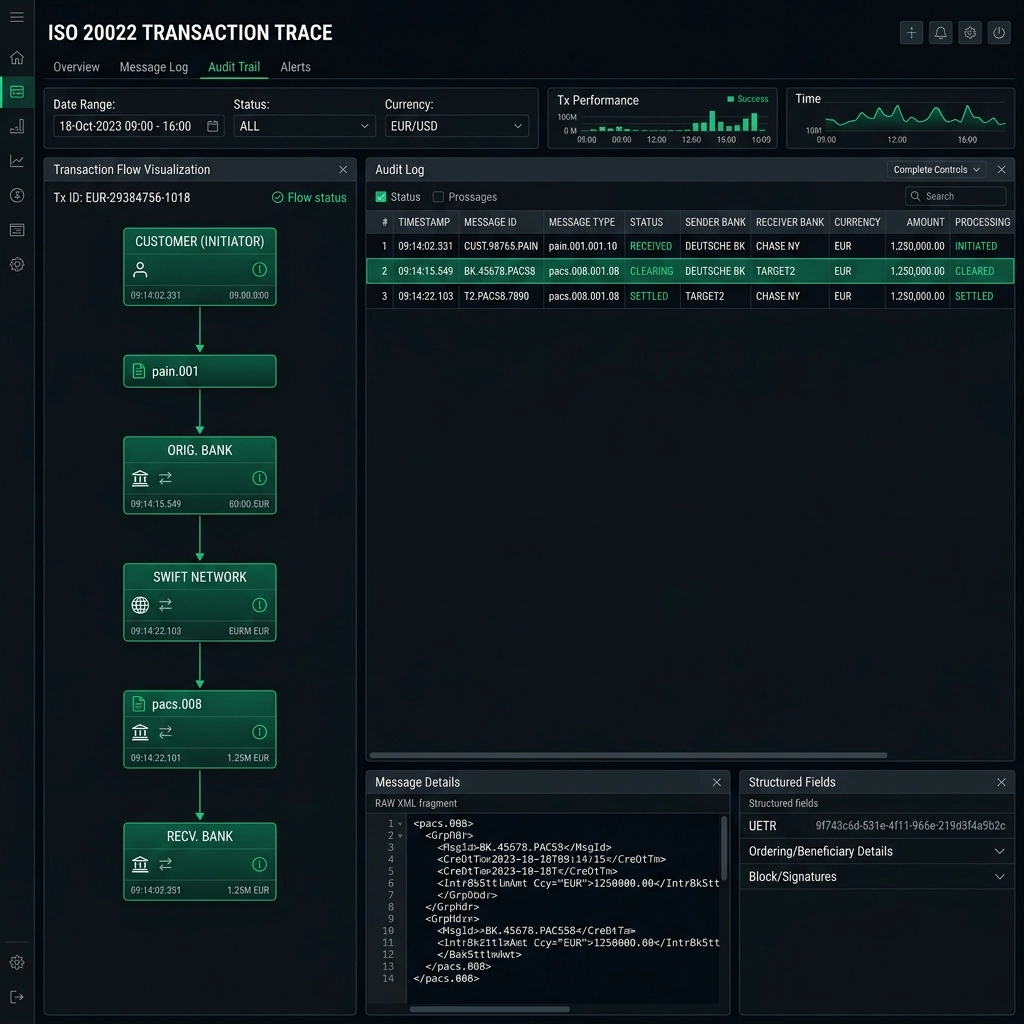This screenshot has height=1024, width=1024.
Task: Switch to the Overview tab
Action: point(76,67)
